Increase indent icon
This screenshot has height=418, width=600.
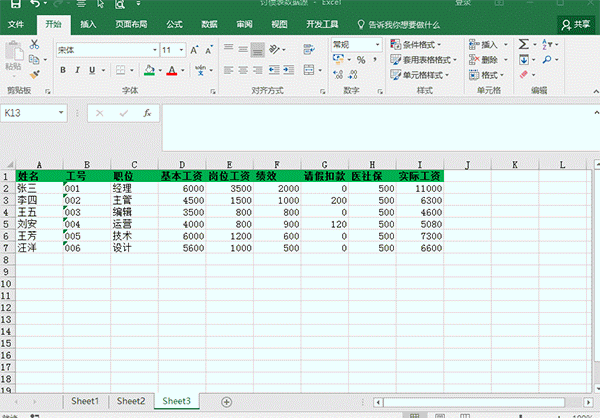point(289,70)
